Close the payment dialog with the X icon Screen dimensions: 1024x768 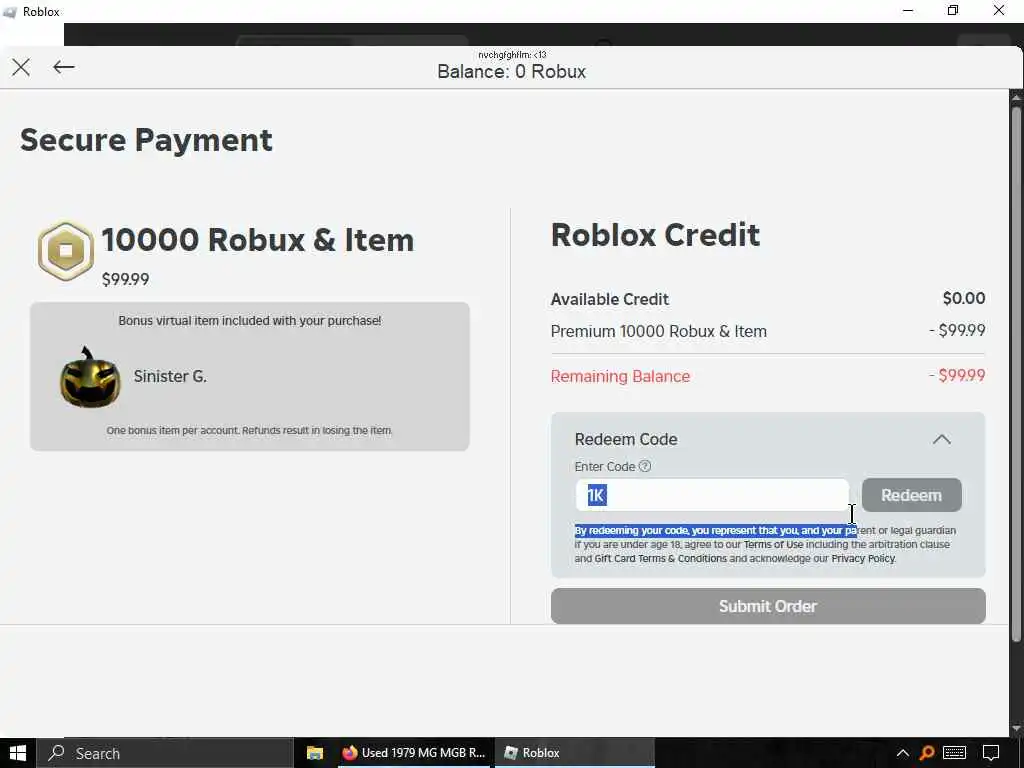tap(21, 67)
